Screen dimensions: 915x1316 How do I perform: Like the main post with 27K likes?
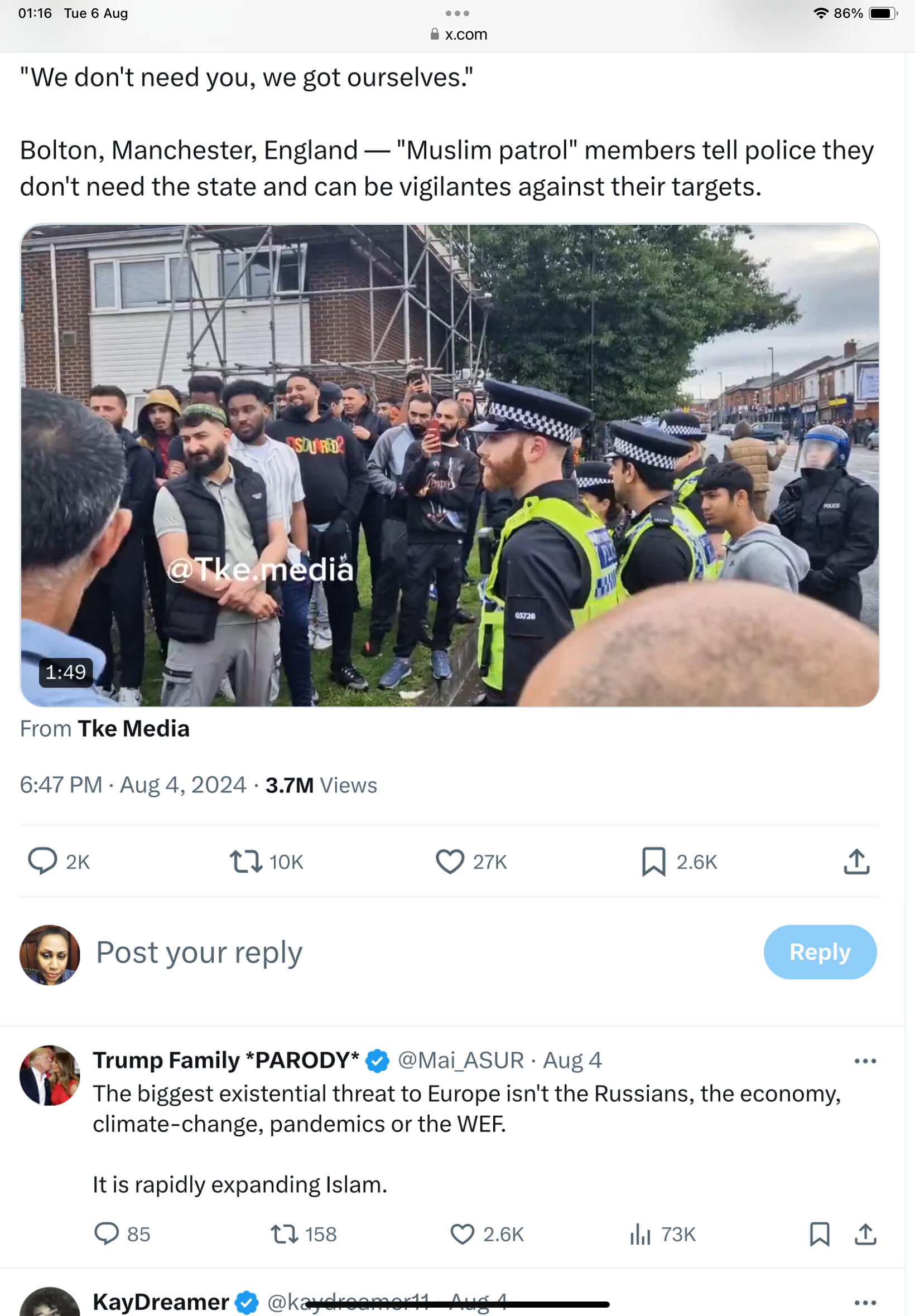tap(450, 861)
